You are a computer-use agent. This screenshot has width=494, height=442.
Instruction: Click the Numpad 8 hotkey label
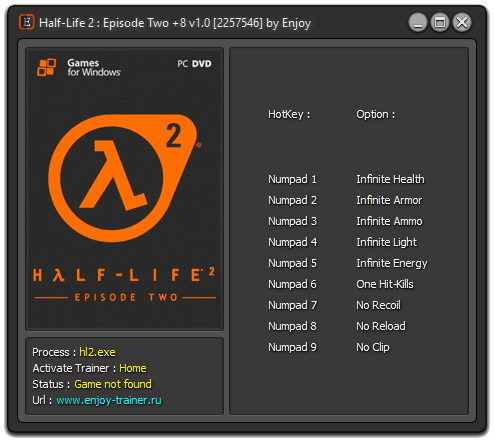click(292, 326)
